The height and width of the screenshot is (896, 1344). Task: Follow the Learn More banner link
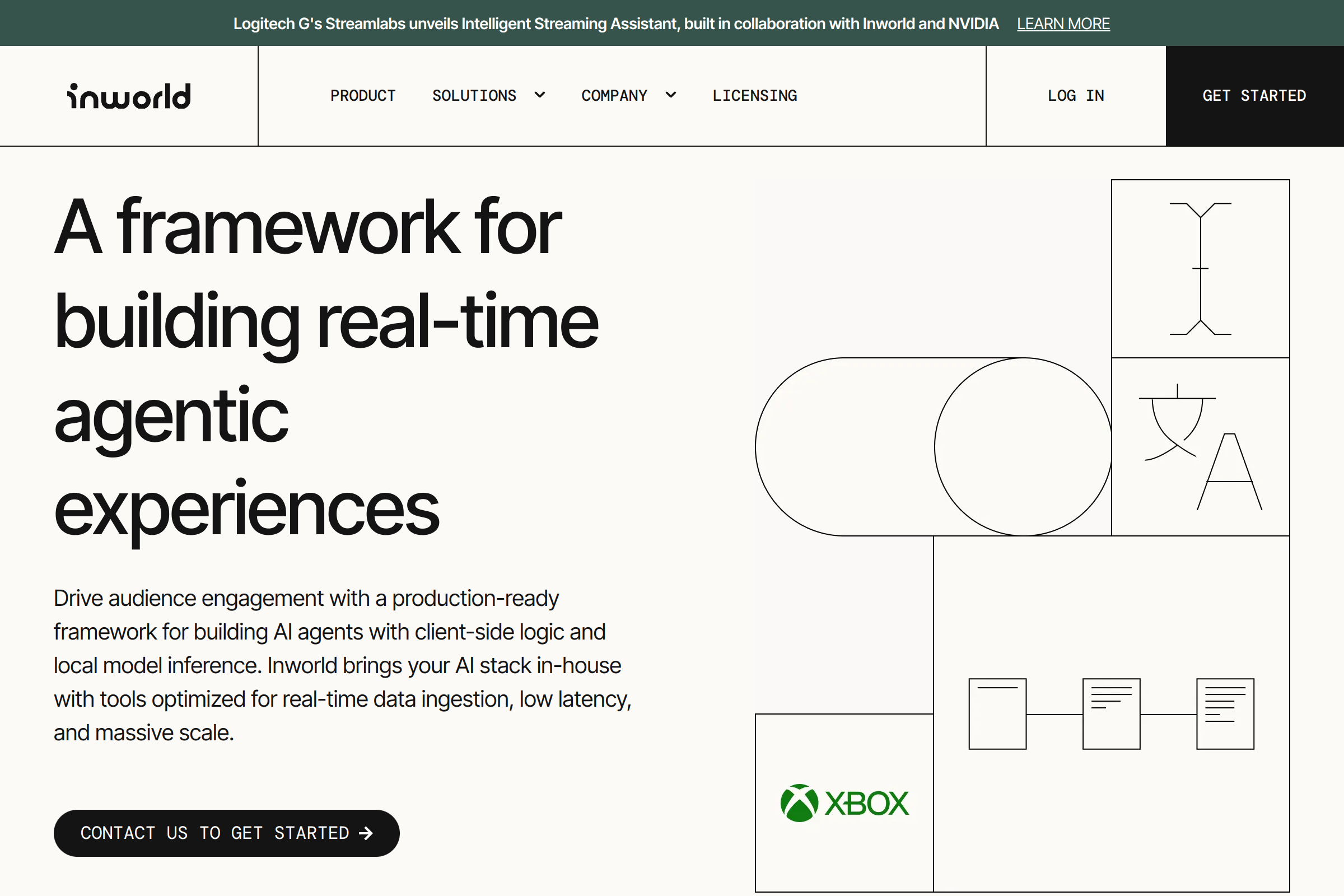(1063, 24)
